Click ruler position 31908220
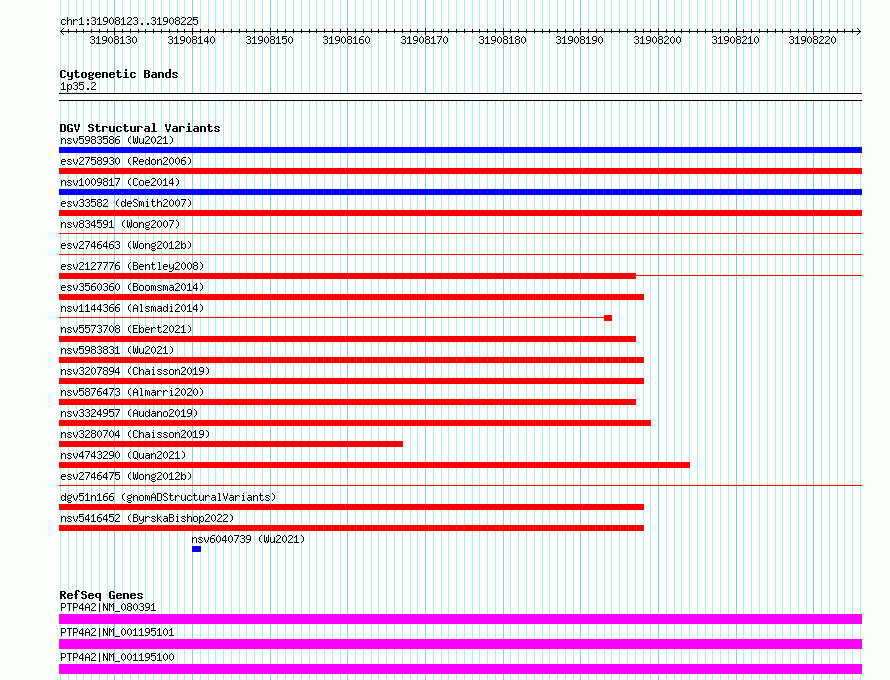890x680 pixels. point(812,40)
